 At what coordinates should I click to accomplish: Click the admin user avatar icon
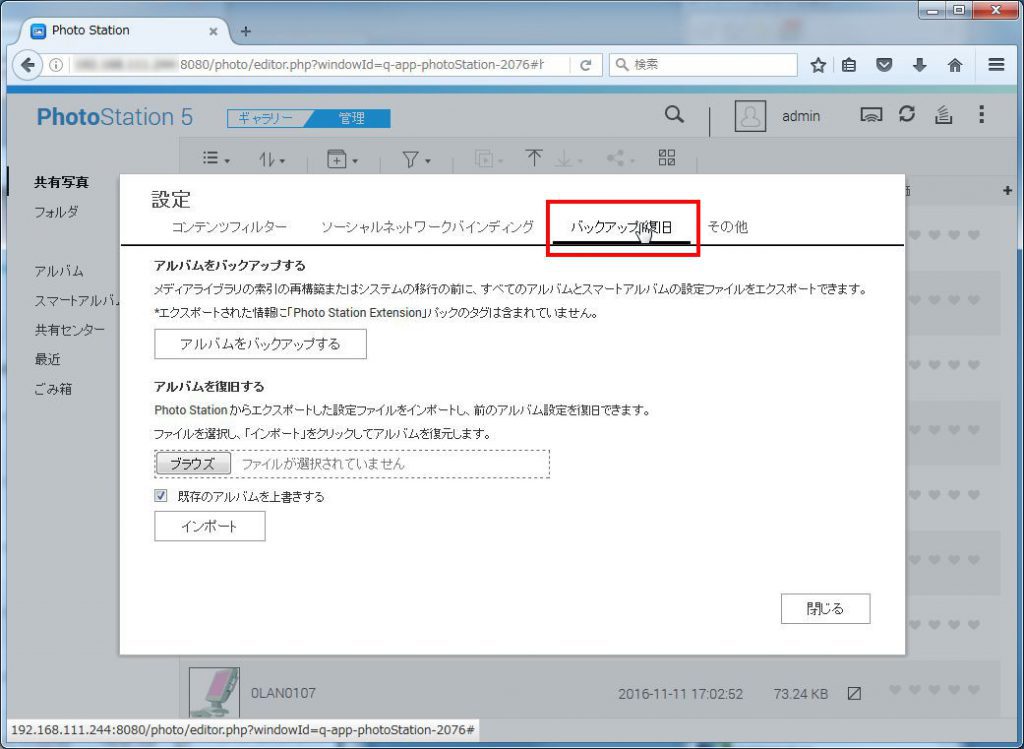(750, 116)
